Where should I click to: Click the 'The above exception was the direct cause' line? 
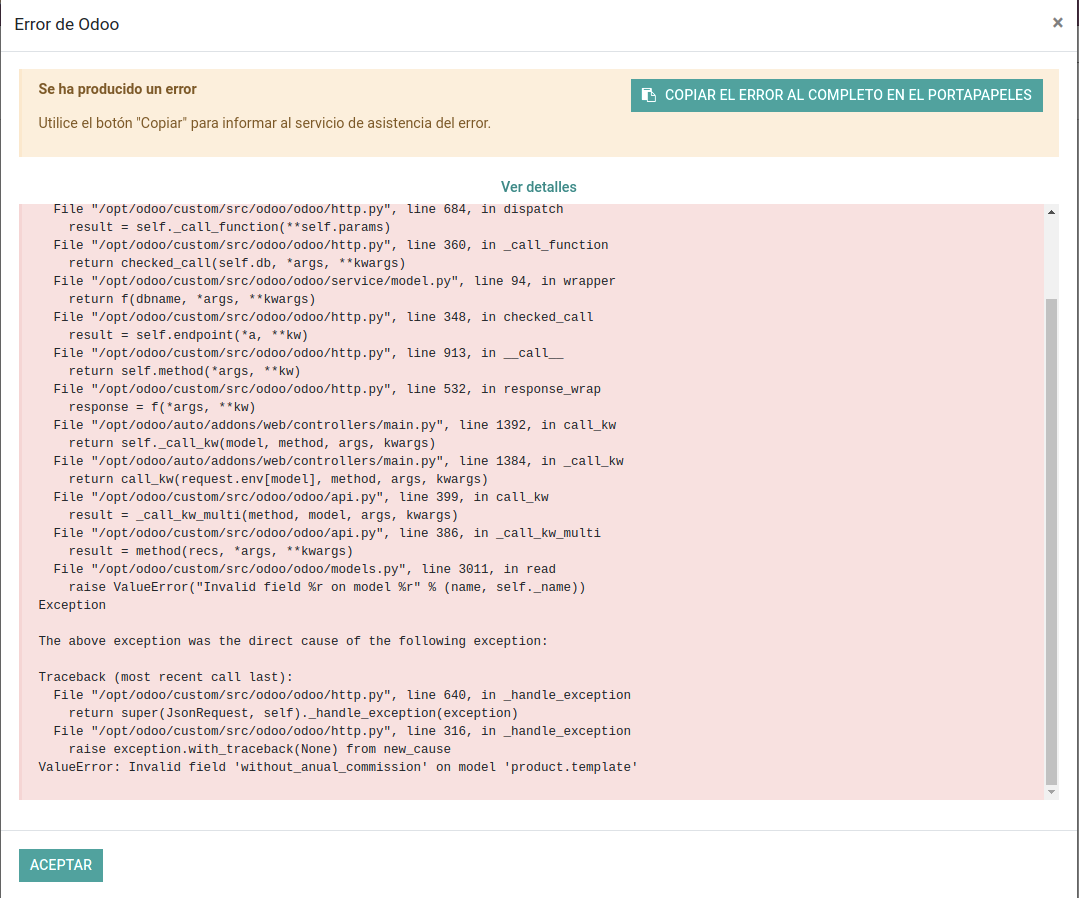pos(293,641)
